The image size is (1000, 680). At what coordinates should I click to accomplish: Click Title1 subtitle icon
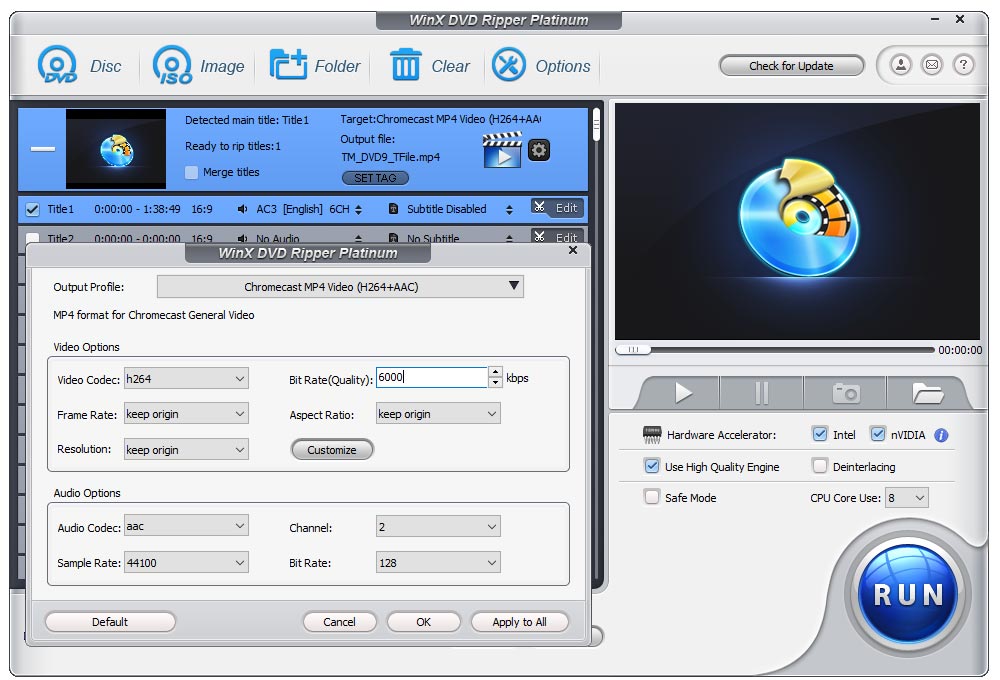click(x=393, y=209)
